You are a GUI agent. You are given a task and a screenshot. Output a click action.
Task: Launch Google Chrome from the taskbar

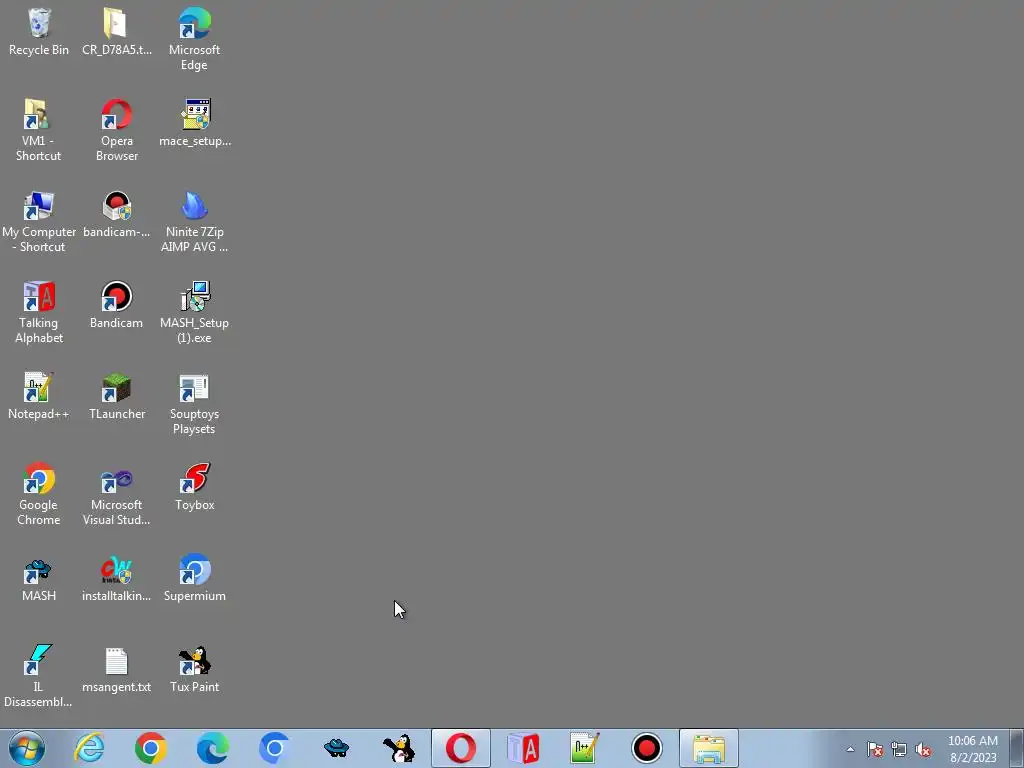[151, 748]
